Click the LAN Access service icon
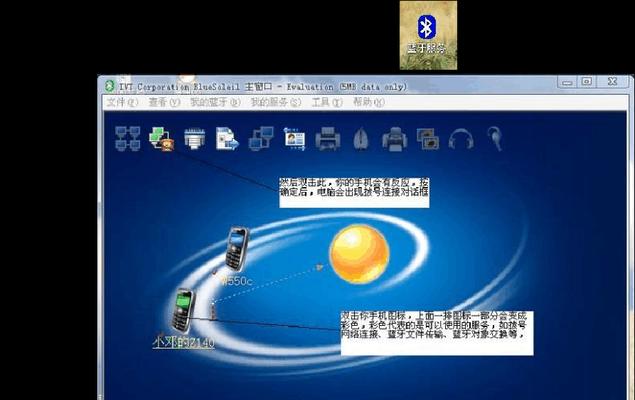 pos(261,138)
